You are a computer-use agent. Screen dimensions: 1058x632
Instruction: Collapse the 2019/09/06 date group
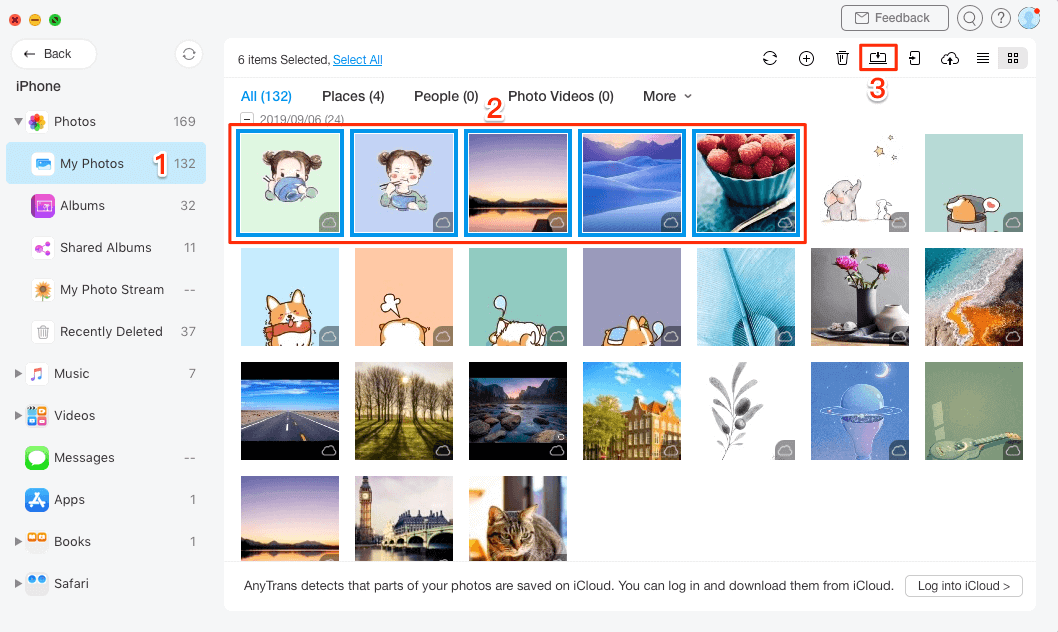pos(247,119)
